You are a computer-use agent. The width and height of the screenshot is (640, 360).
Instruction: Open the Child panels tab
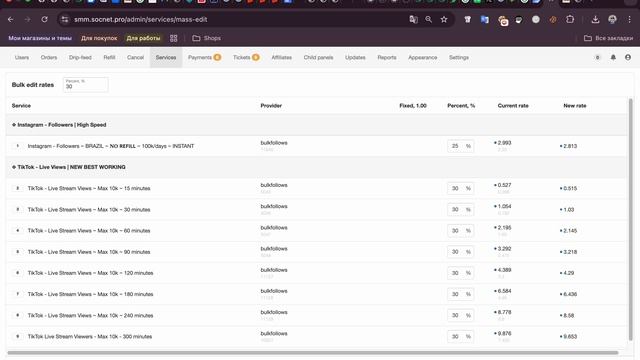(x=318, y=58)
